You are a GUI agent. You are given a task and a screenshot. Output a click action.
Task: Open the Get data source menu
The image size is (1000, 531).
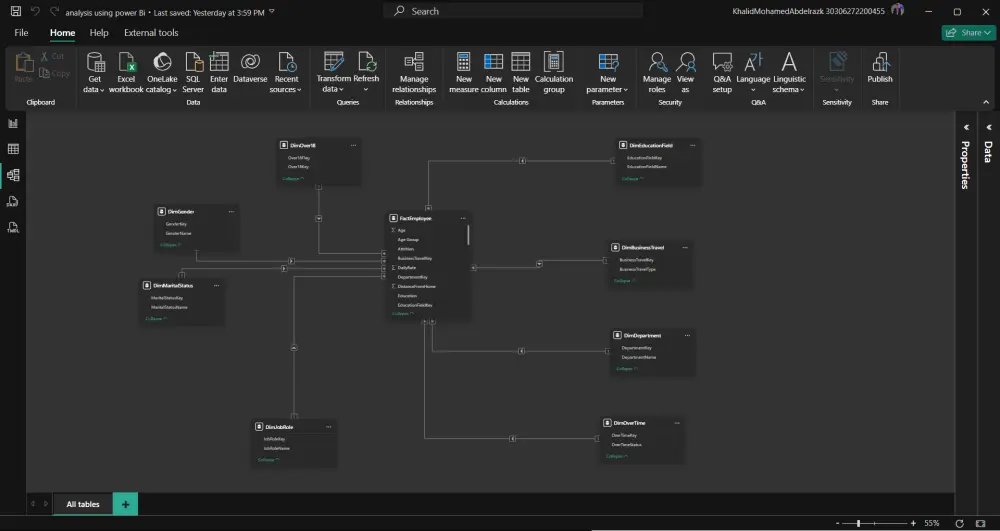[x=94, y=73]
